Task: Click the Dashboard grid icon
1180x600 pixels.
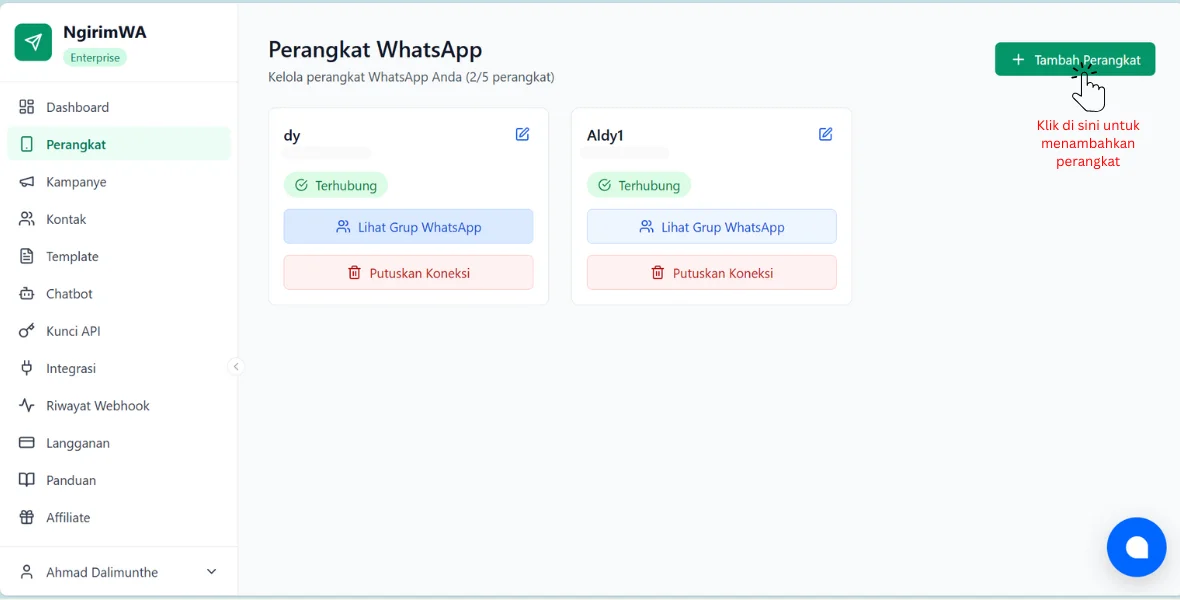Action: pyautogui.click(x=26, y=107)
